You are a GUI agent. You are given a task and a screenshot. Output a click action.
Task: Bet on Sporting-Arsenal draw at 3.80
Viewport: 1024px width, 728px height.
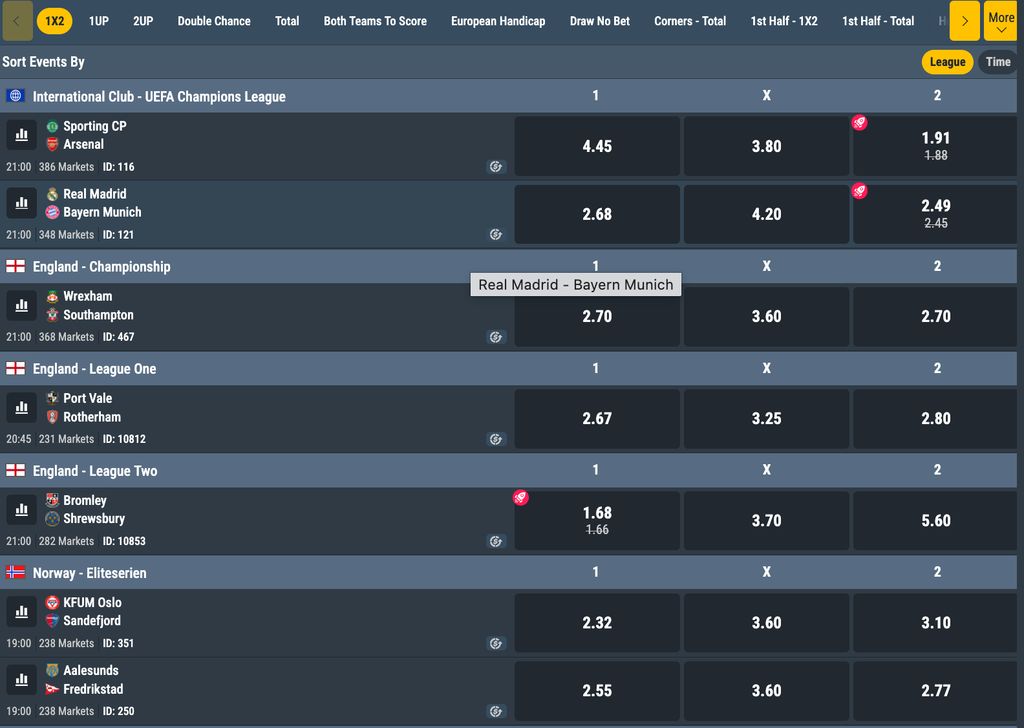pos(766,146)
